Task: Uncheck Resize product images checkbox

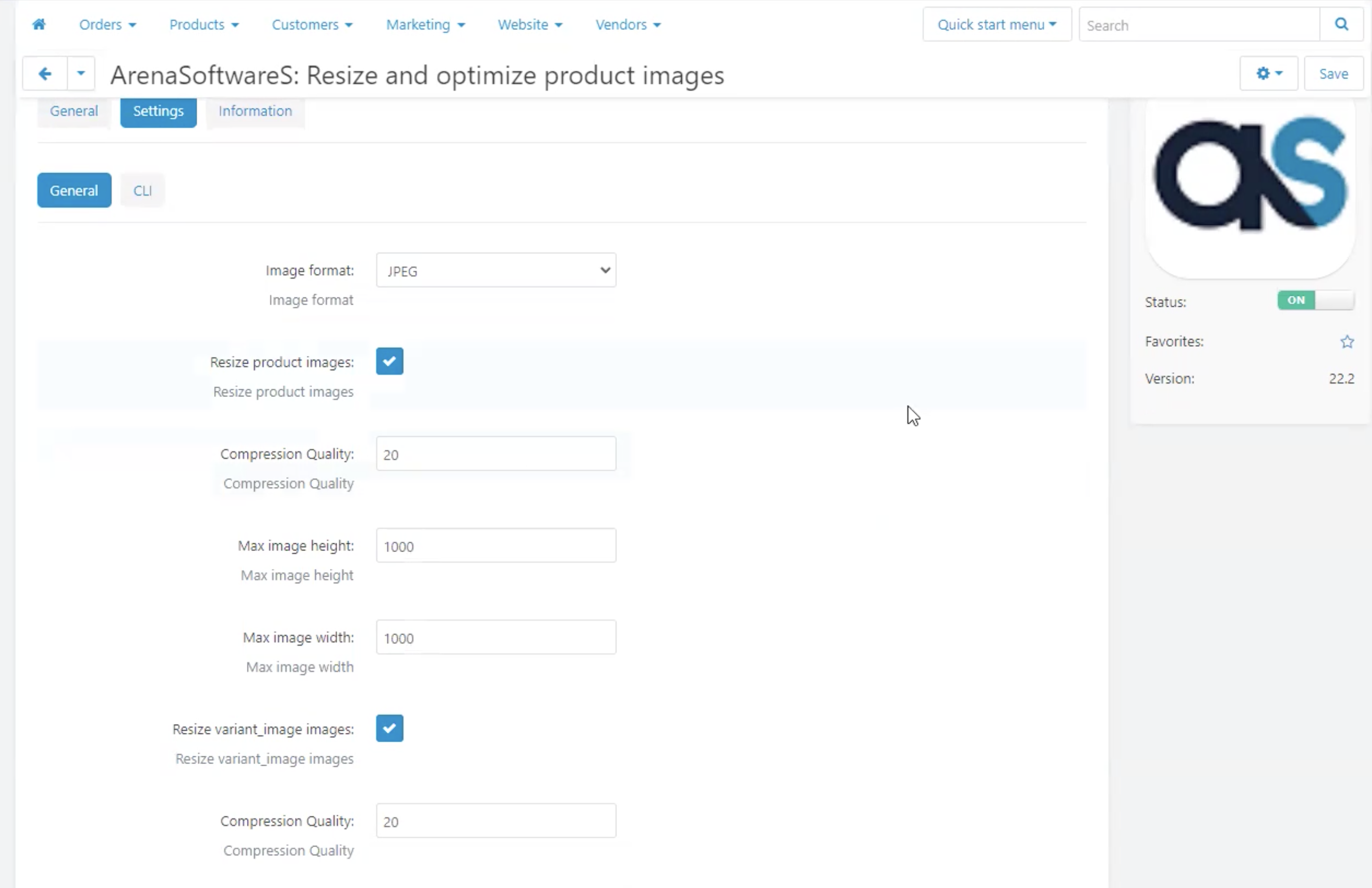Action: pos(390,362)
